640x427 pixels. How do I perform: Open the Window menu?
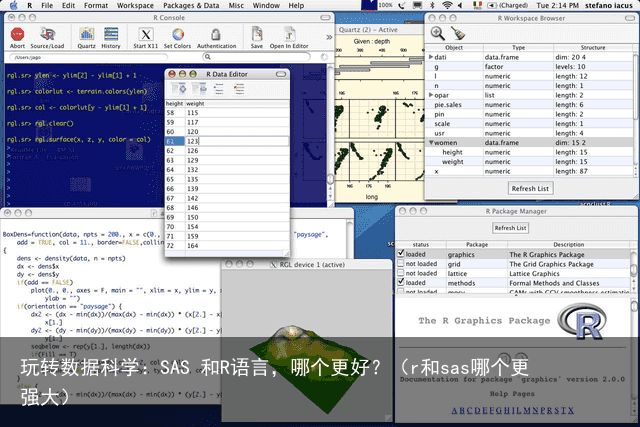click(266, 5)
